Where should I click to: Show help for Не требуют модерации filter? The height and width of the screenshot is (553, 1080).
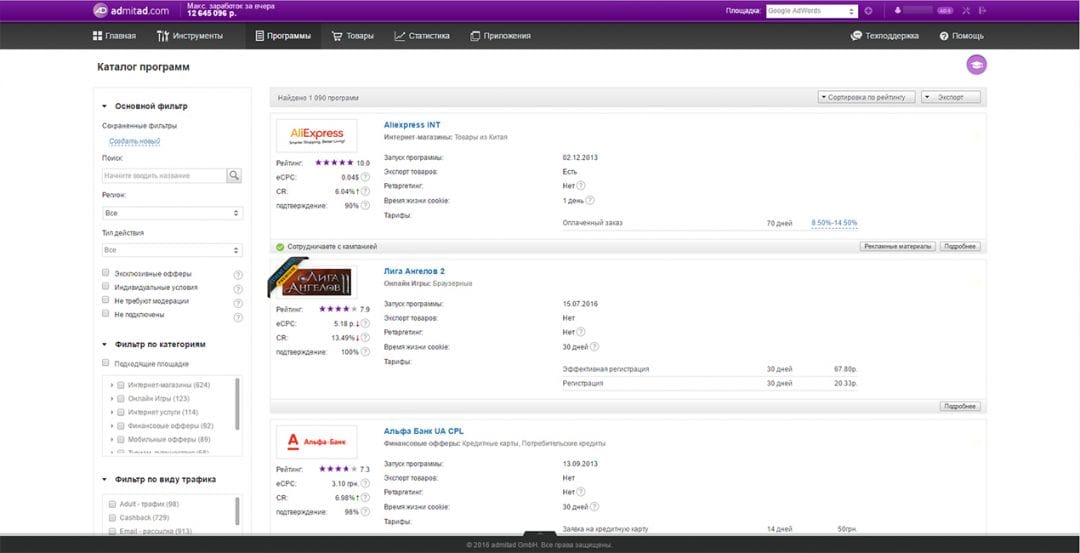(238, 303)
